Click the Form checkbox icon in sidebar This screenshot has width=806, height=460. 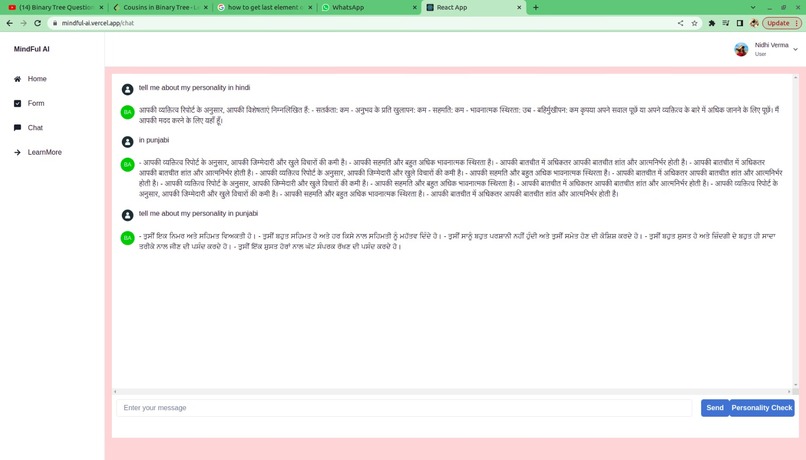tap(17, 103)
